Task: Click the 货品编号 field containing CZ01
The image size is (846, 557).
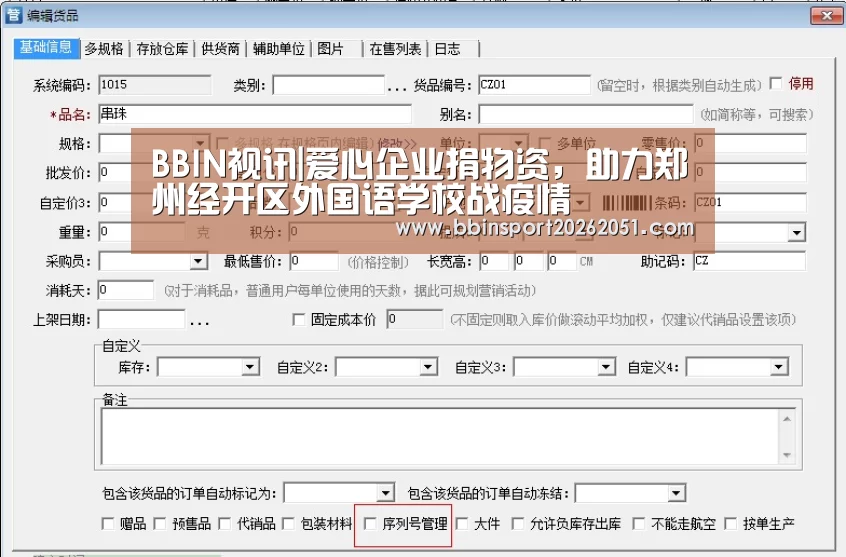Action: [x=534, y=85]
